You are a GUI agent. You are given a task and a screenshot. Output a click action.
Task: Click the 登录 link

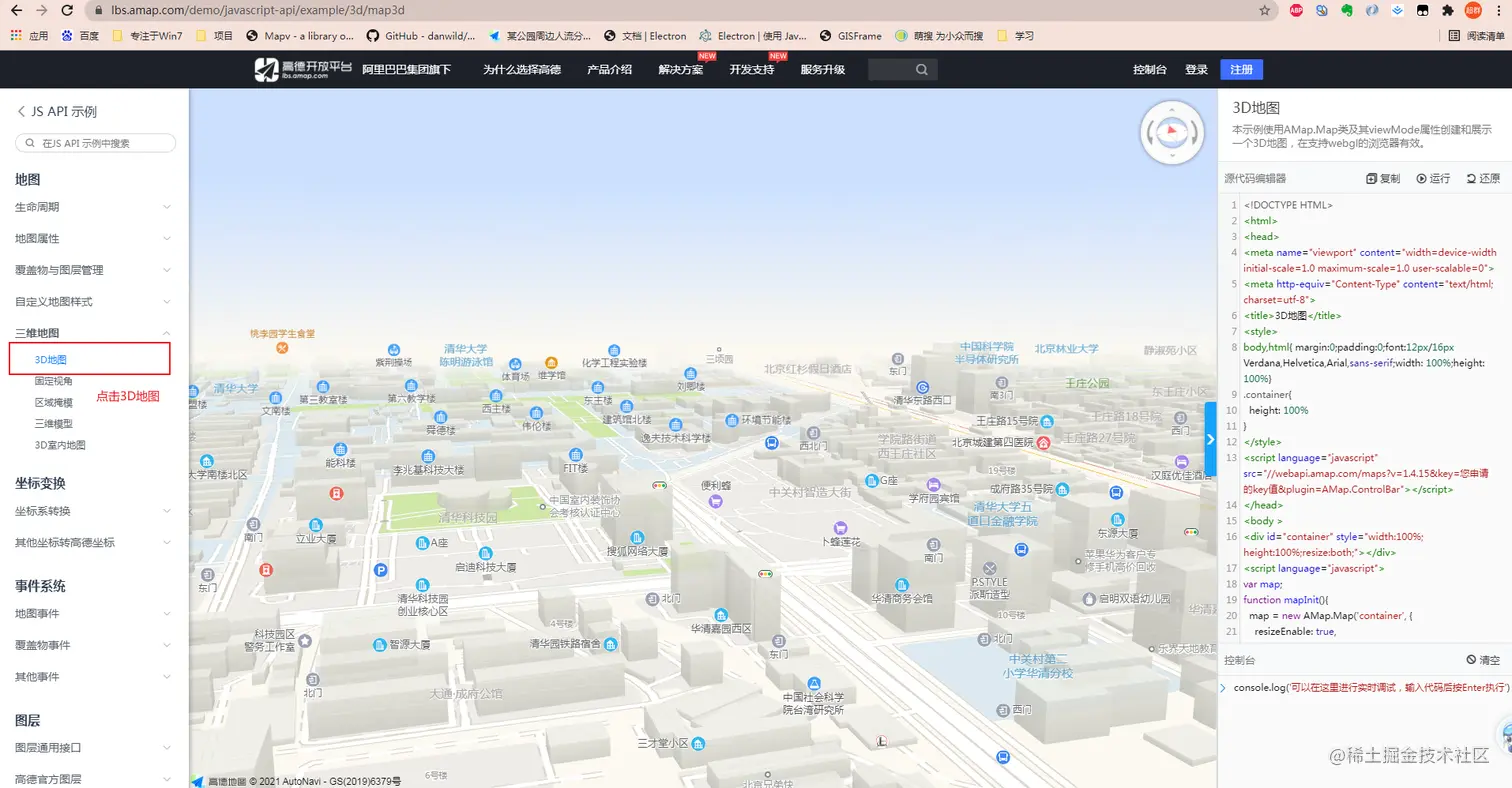[x=1196, y=70]
